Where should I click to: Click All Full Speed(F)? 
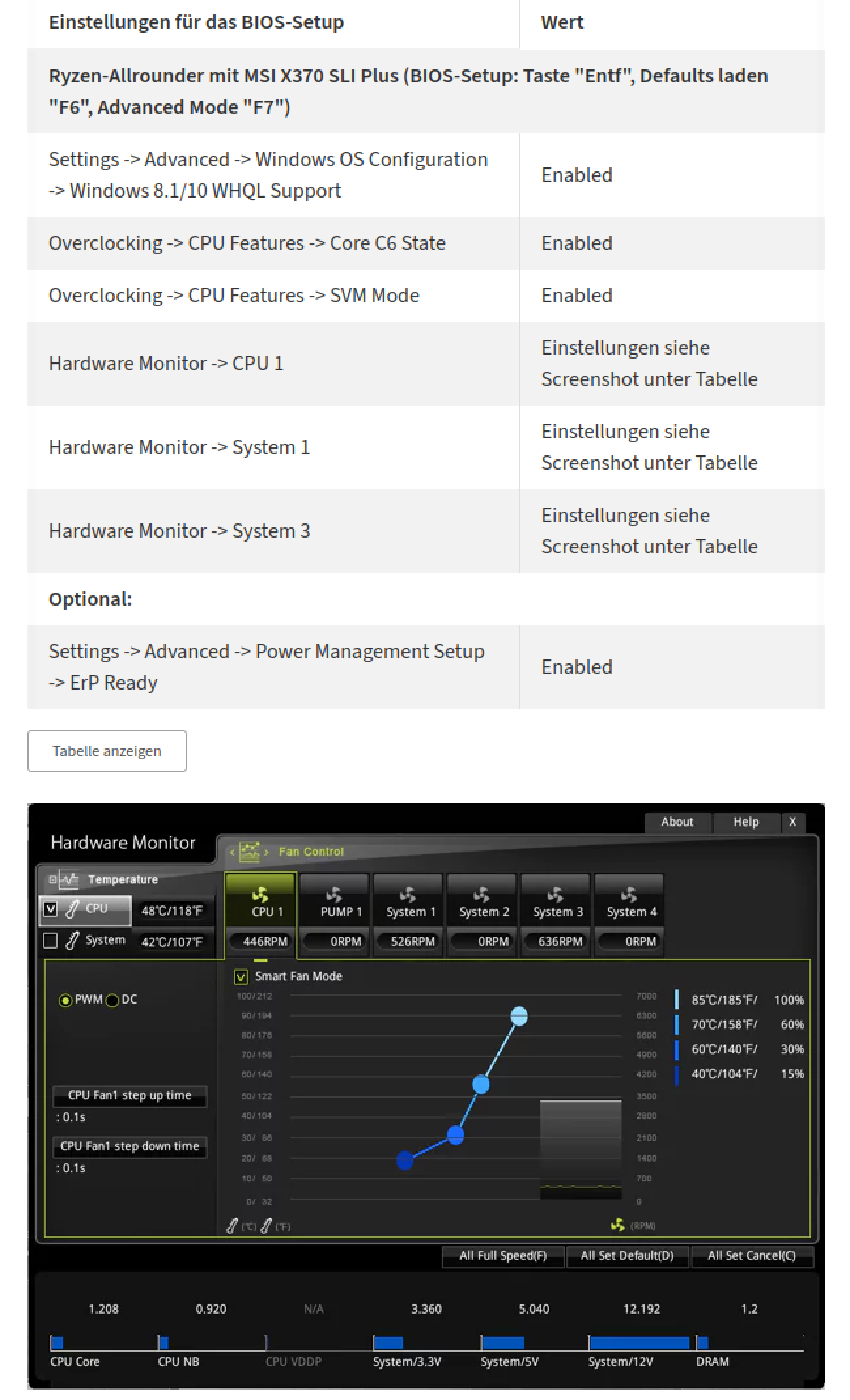pyautogui.click(x=503, y=1255)
